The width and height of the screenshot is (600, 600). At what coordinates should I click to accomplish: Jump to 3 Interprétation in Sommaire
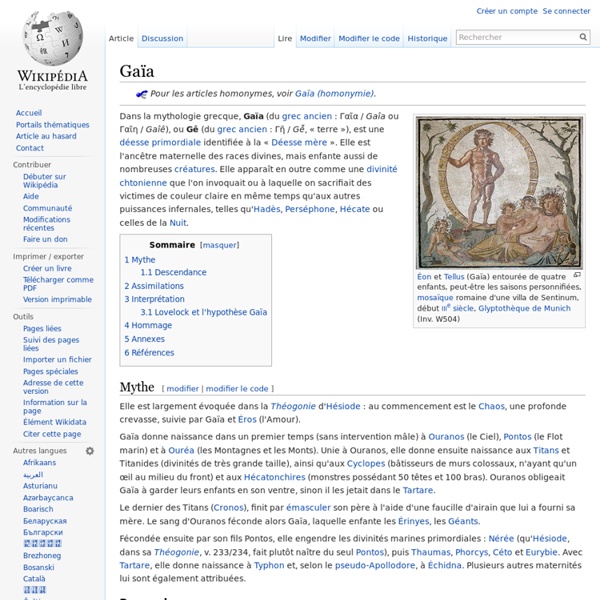point(154,299)
